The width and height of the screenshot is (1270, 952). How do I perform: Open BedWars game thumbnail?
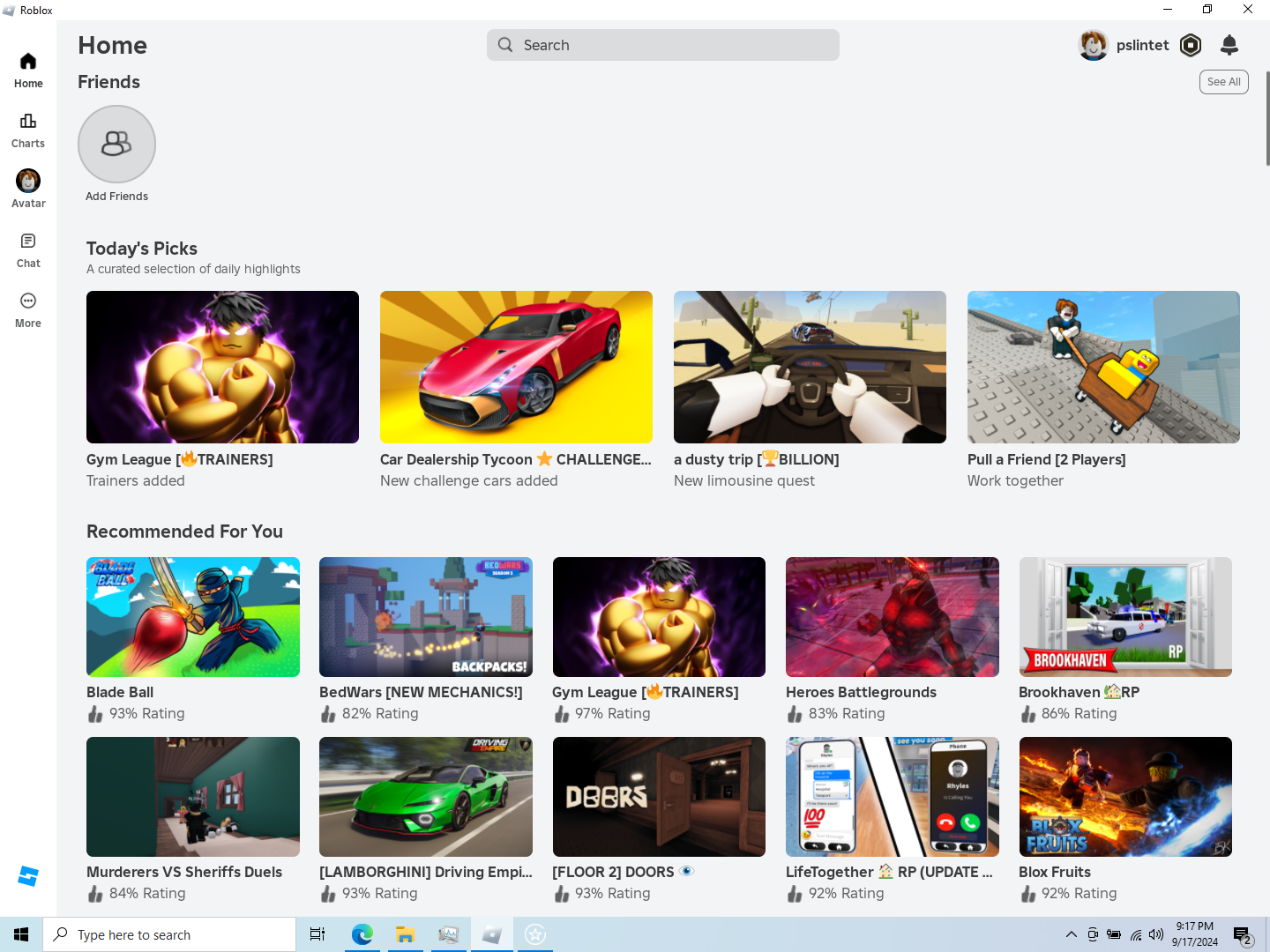pyautogui.click(x=426, y=617)
